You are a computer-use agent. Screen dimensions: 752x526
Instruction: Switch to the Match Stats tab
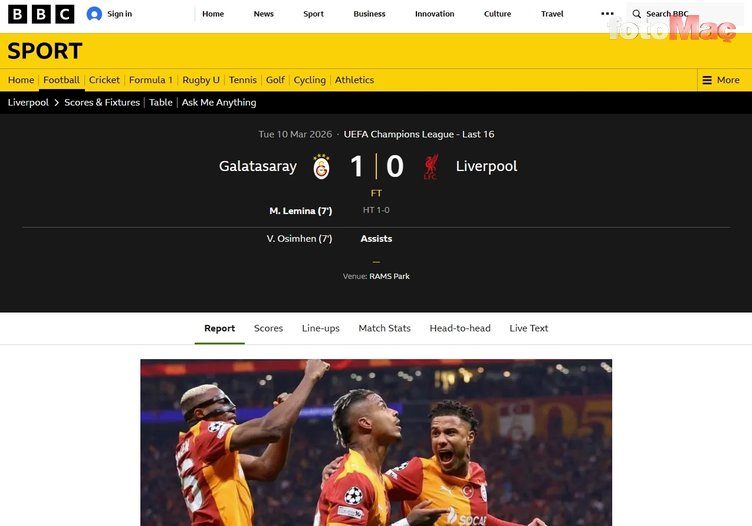pyautogui.click(x=385, y=328)
